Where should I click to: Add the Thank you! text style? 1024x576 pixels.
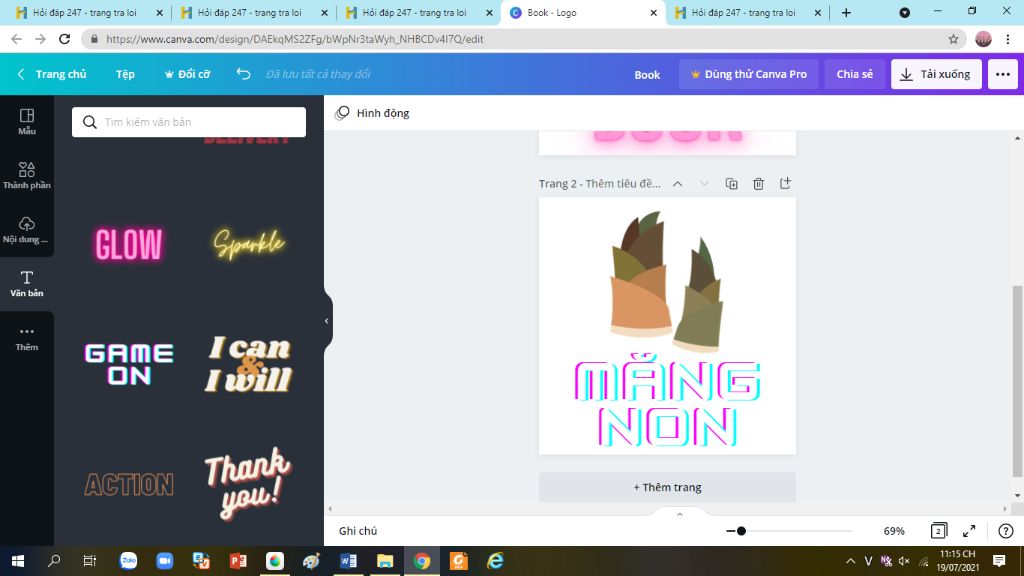tap(249, 484)
